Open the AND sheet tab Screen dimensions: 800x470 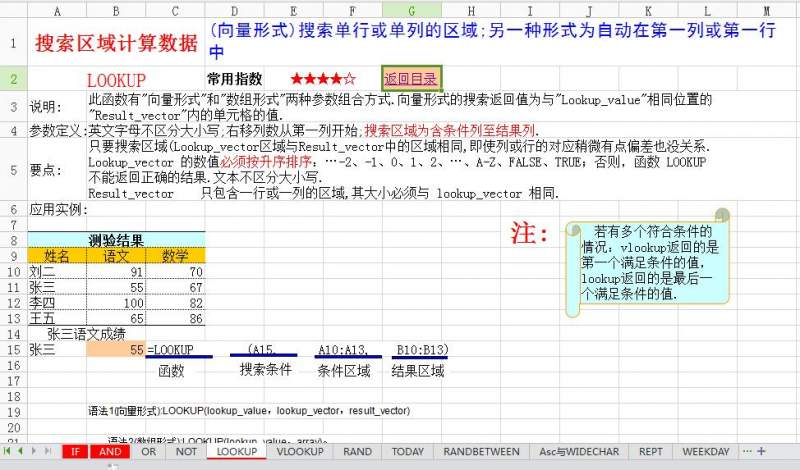pyautogui.click(x=110, y=452)
